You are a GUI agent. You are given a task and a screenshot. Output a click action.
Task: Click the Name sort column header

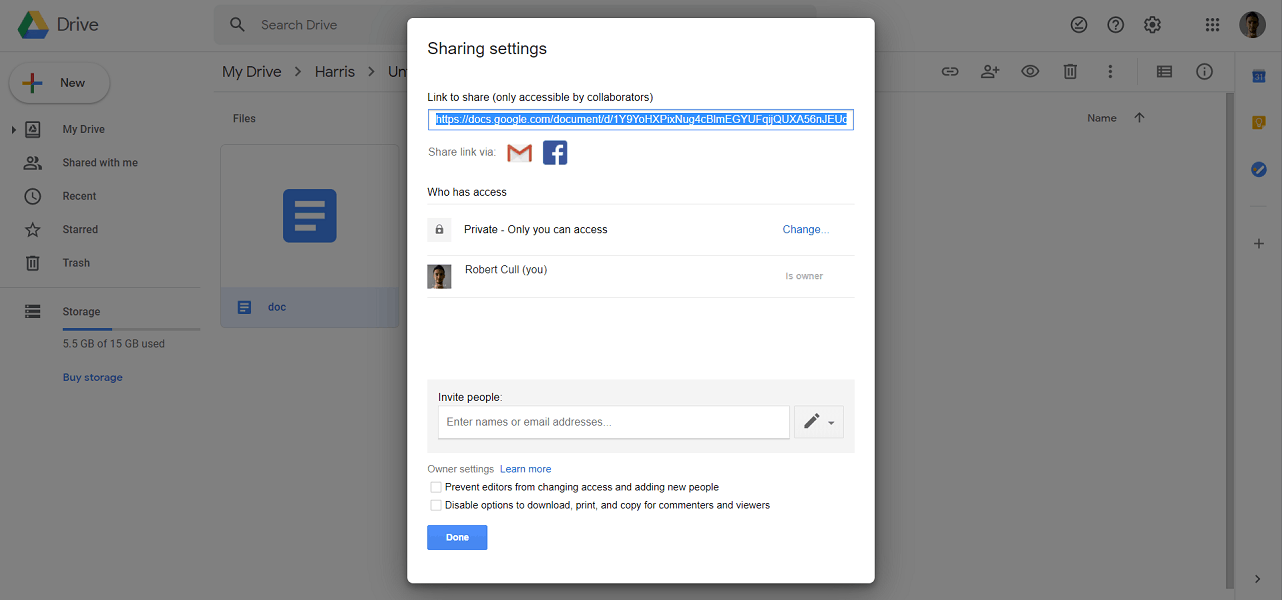[x=1102, y=118]
